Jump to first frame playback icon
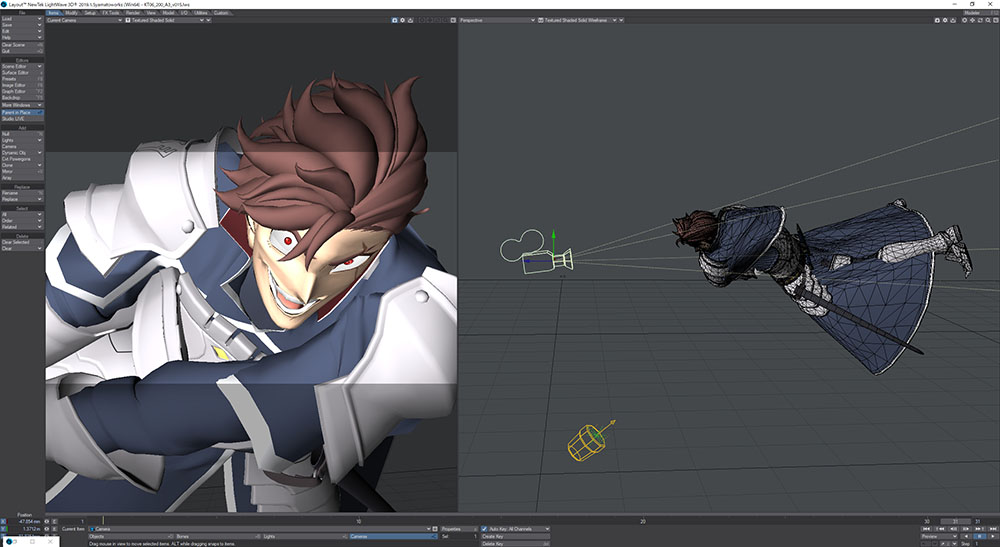The height and width of the screenshot is (547, 1000). (926, 529)
